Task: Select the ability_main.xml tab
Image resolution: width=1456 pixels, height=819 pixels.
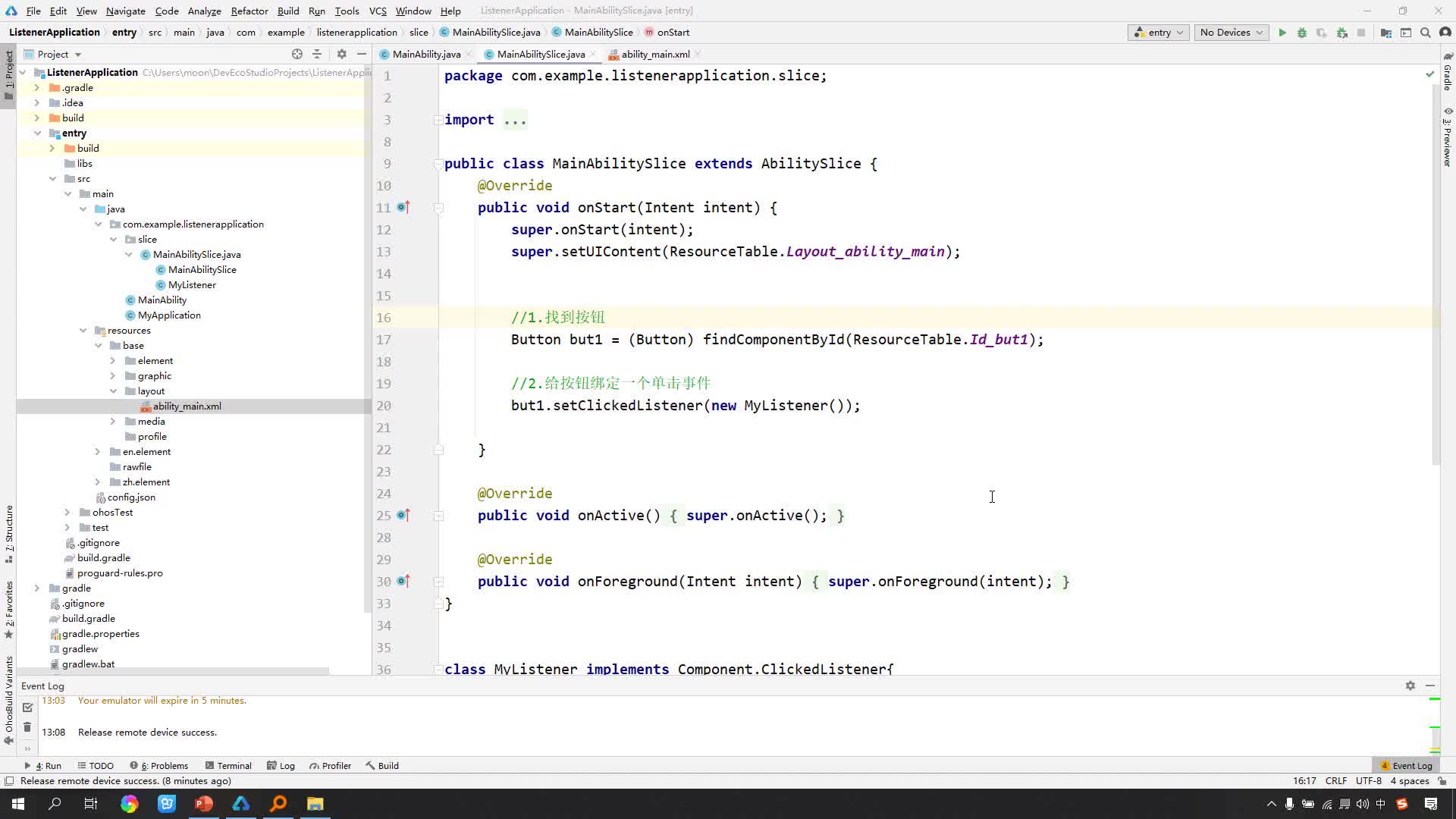Action: 655,54
